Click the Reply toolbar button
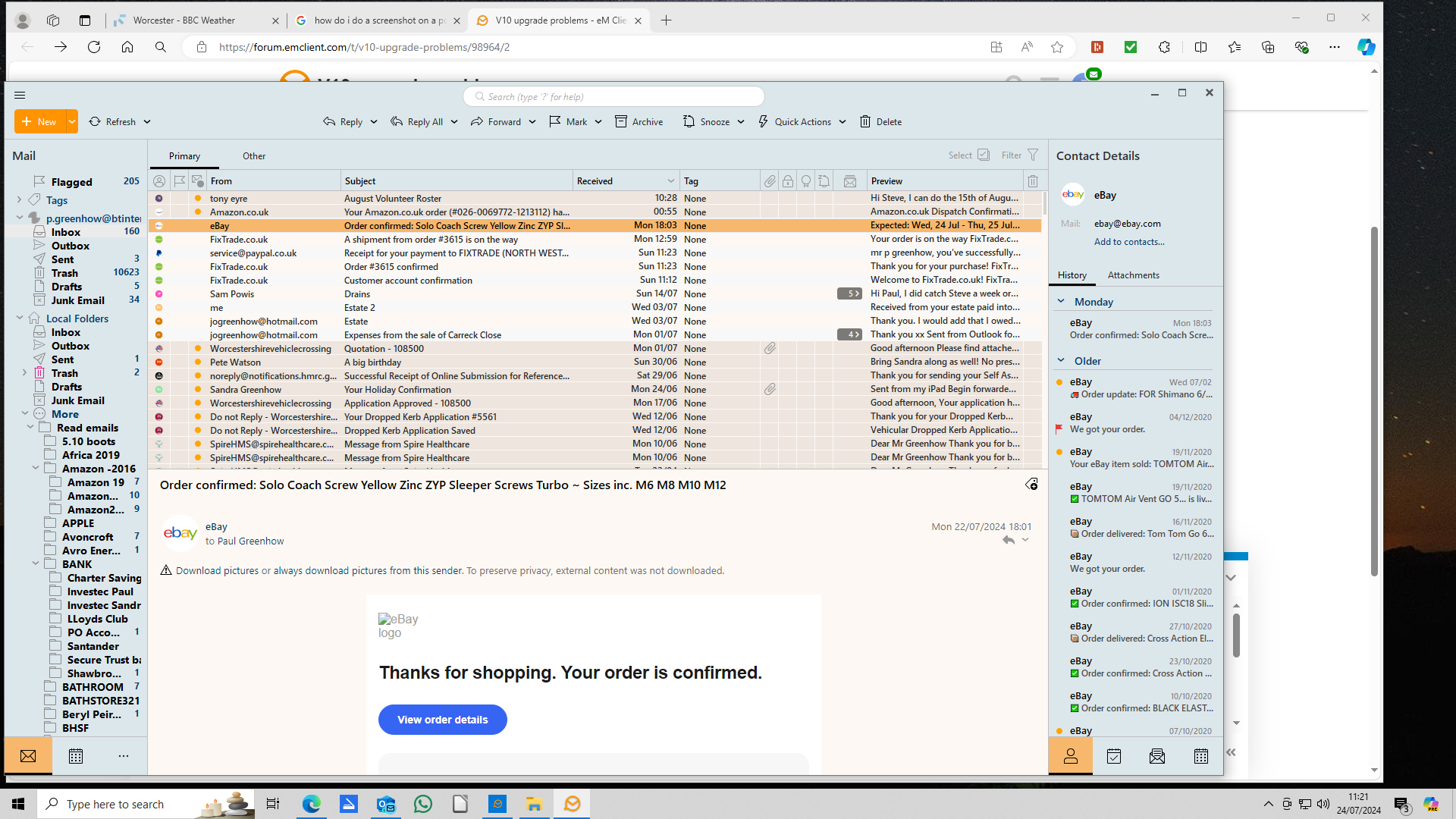This screenshot has height=819, width=1456. [343, 121]
